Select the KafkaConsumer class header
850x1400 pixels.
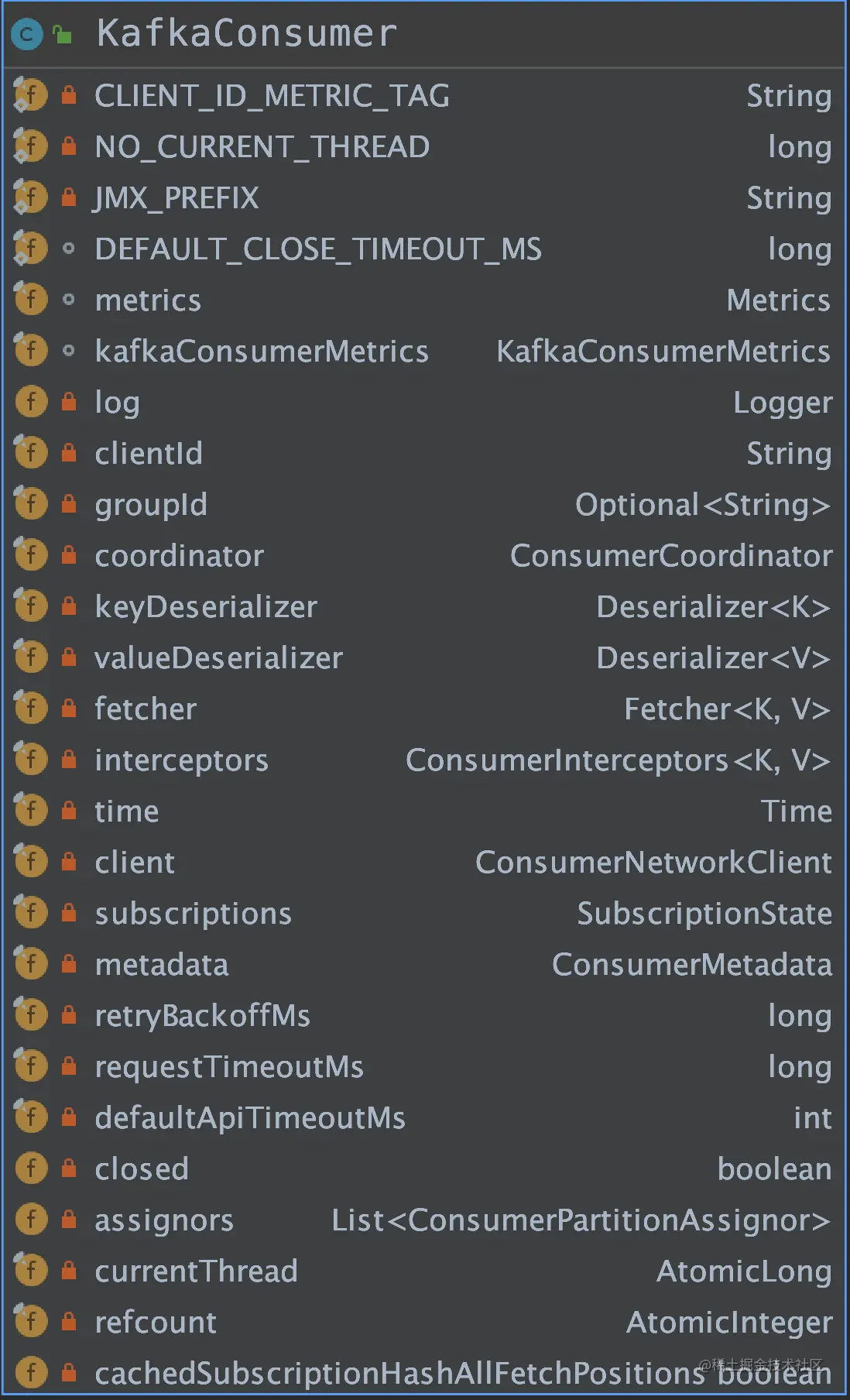tap(424, 35)
